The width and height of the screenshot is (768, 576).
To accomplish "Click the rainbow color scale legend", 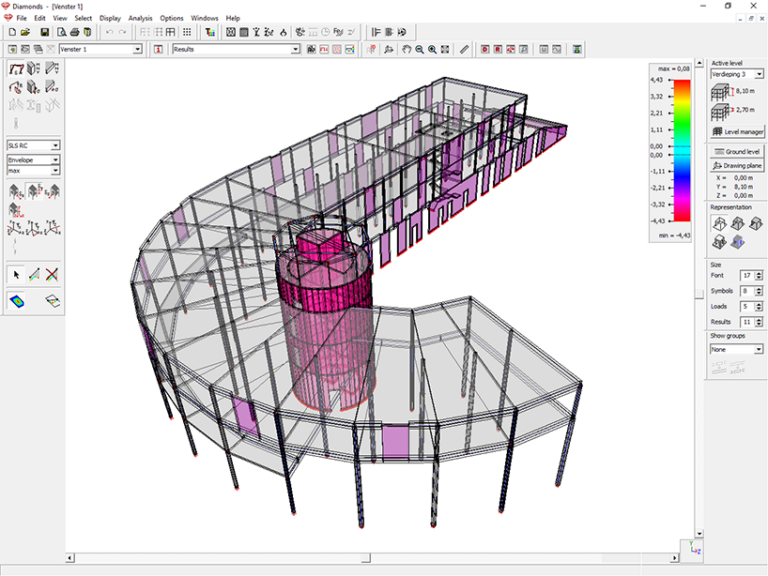I will [682, 148].
